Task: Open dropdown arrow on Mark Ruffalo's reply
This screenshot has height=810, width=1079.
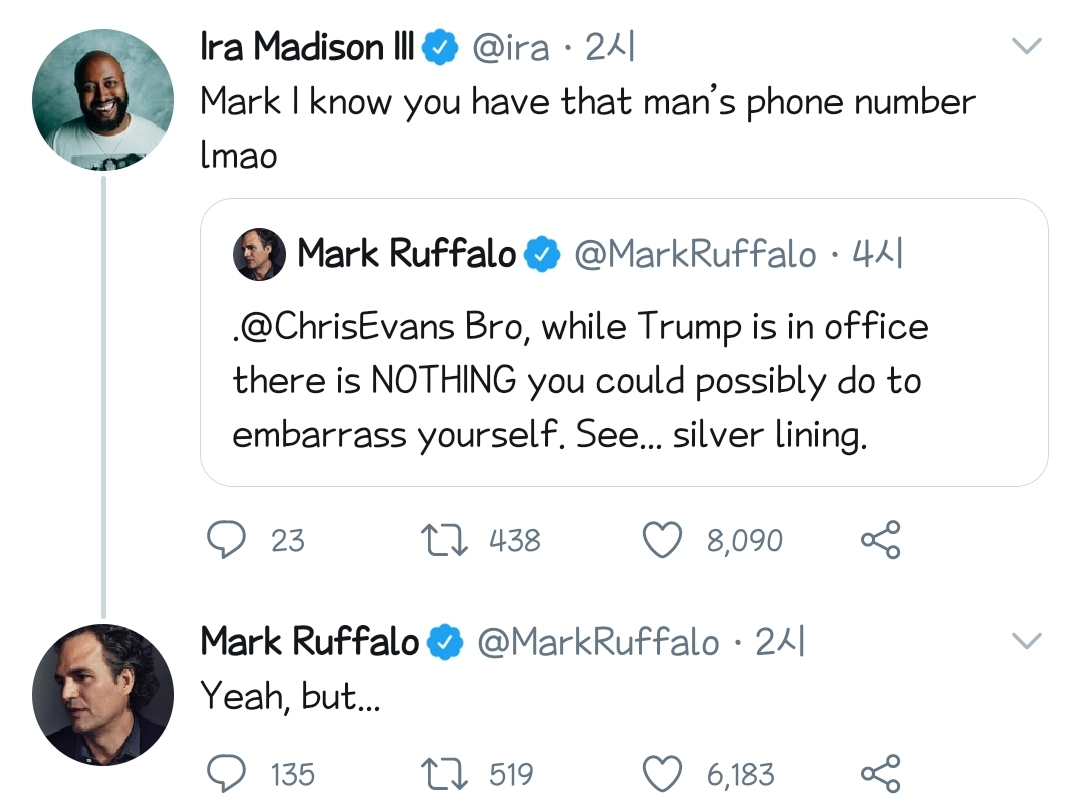Action: (1027, 640)
